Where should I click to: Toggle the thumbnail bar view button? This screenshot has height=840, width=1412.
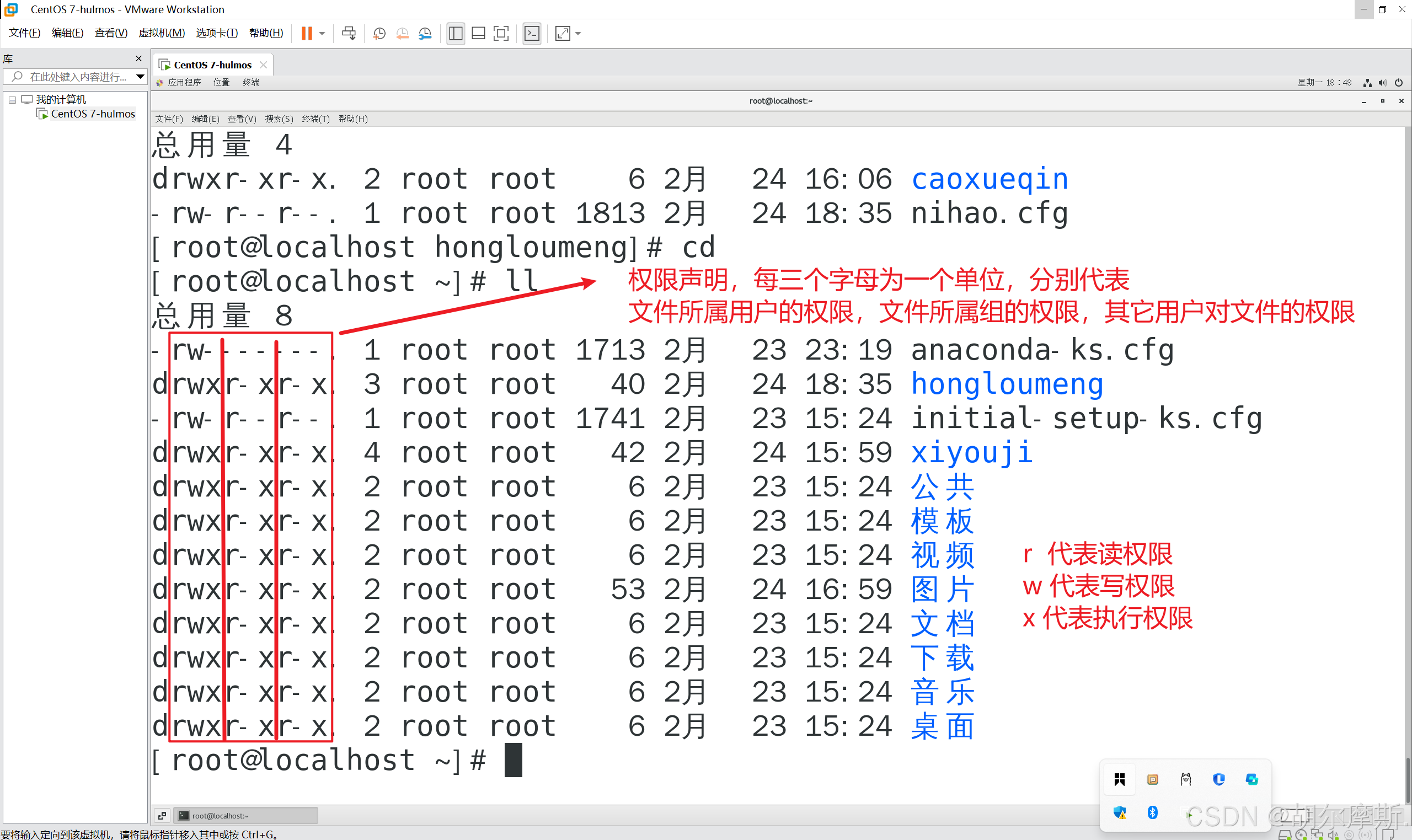(478, 34)
